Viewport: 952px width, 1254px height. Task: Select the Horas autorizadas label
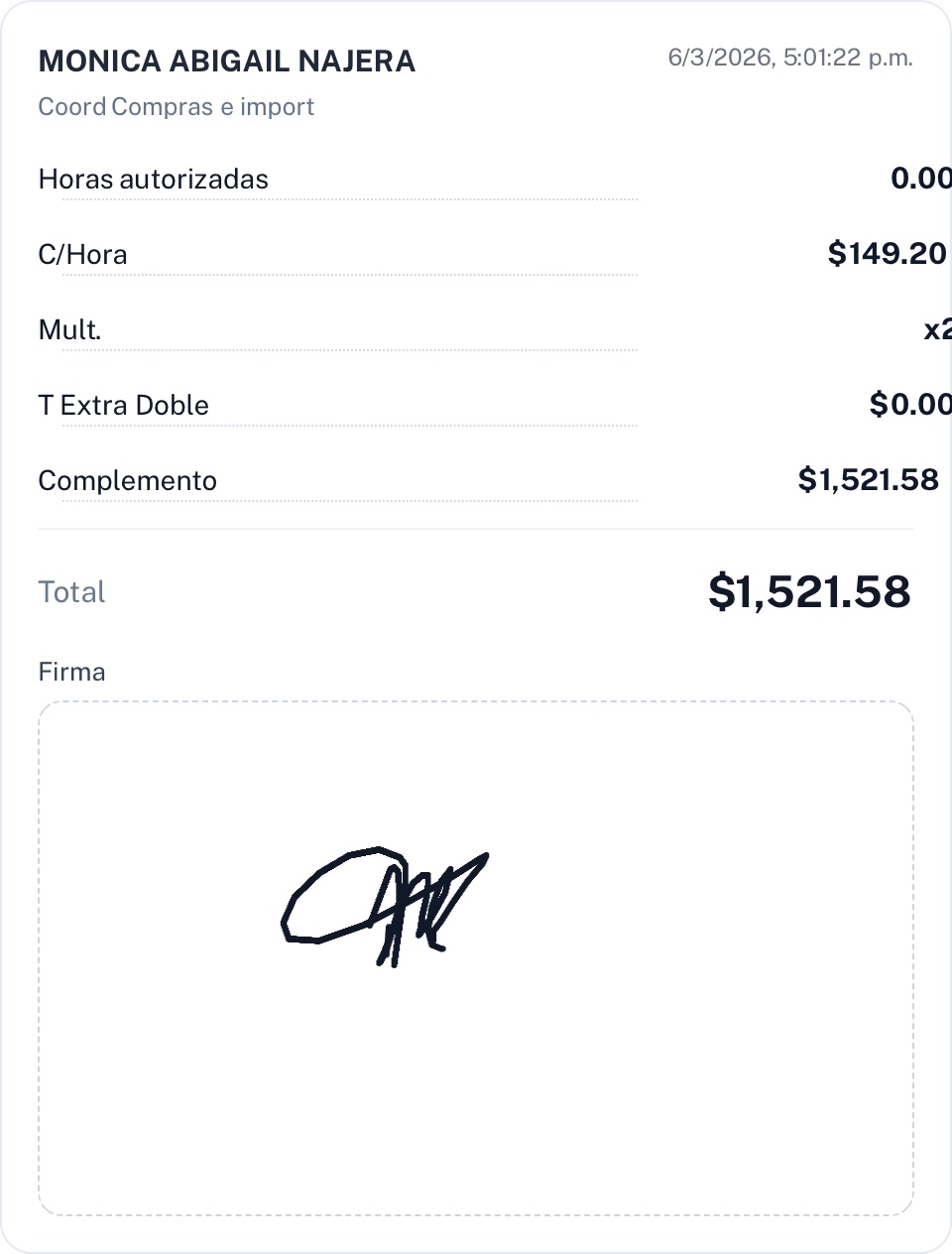pyautogui.click(x=153, y=180)
